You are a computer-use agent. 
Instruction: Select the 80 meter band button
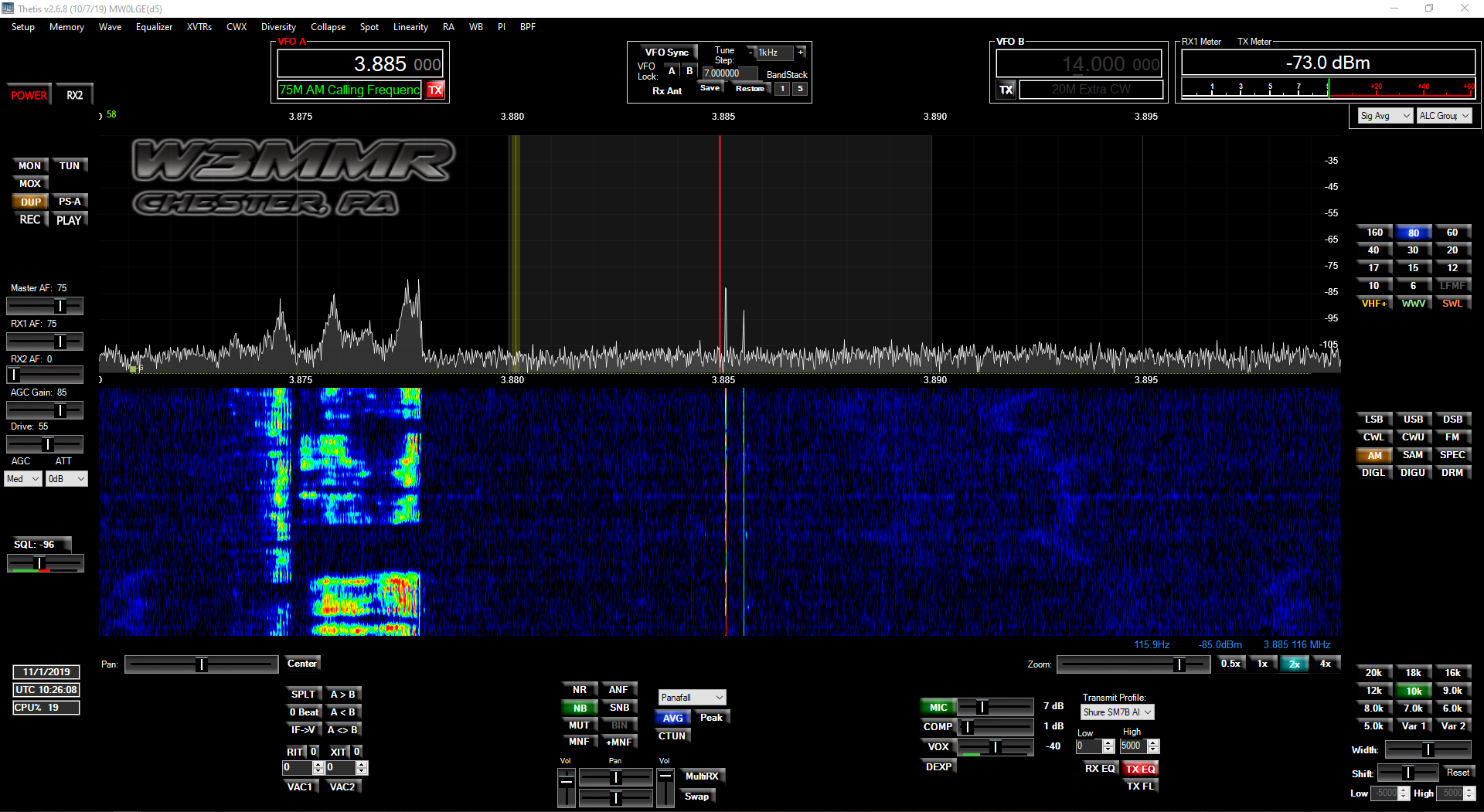(1413, 233)
